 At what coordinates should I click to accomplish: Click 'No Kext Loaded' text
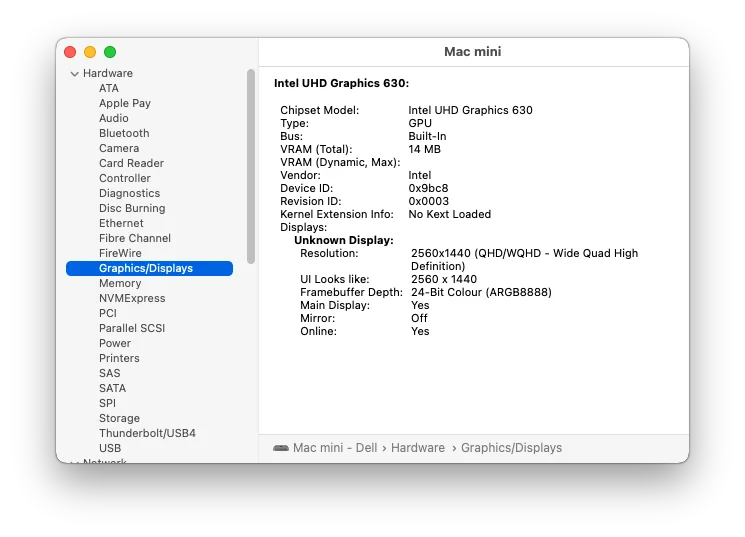click(x=449, y=214)
